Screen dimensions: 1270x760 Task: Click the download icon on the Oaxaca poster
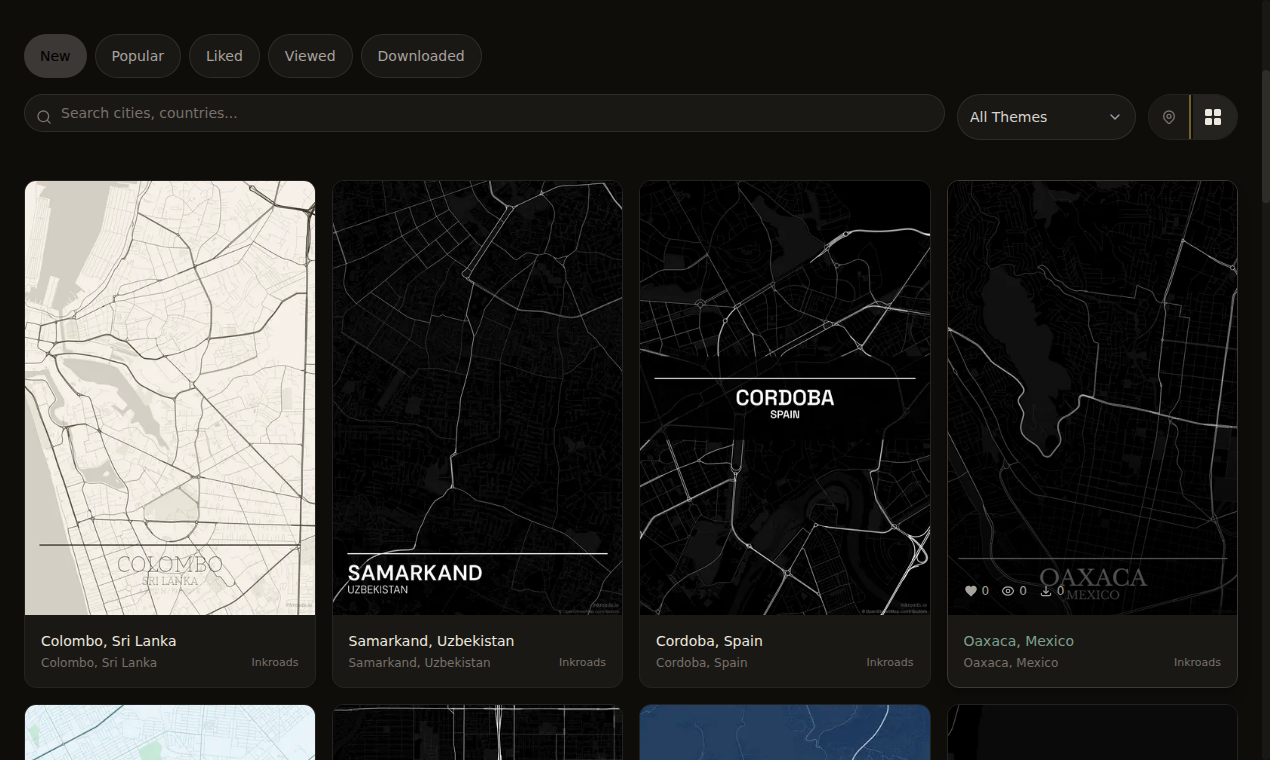pyautogui.click(x=1045, y=590)
